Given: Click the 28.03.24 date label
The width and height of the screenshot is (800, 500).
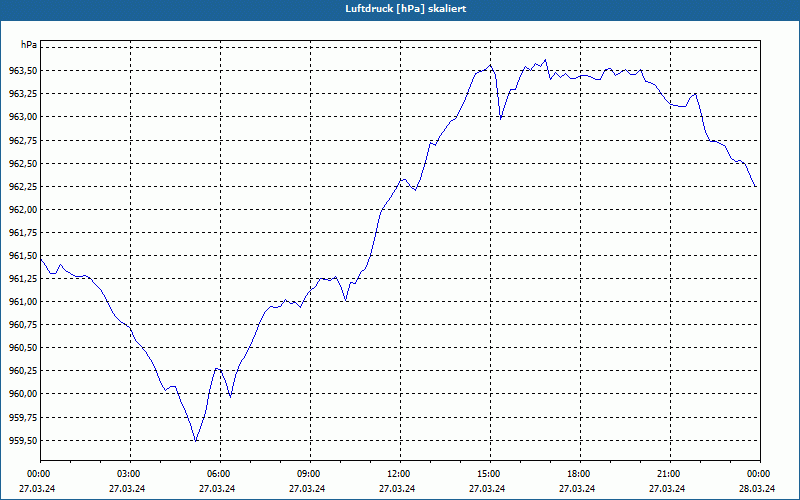Looking at the screenshot, I should [757, 489].
